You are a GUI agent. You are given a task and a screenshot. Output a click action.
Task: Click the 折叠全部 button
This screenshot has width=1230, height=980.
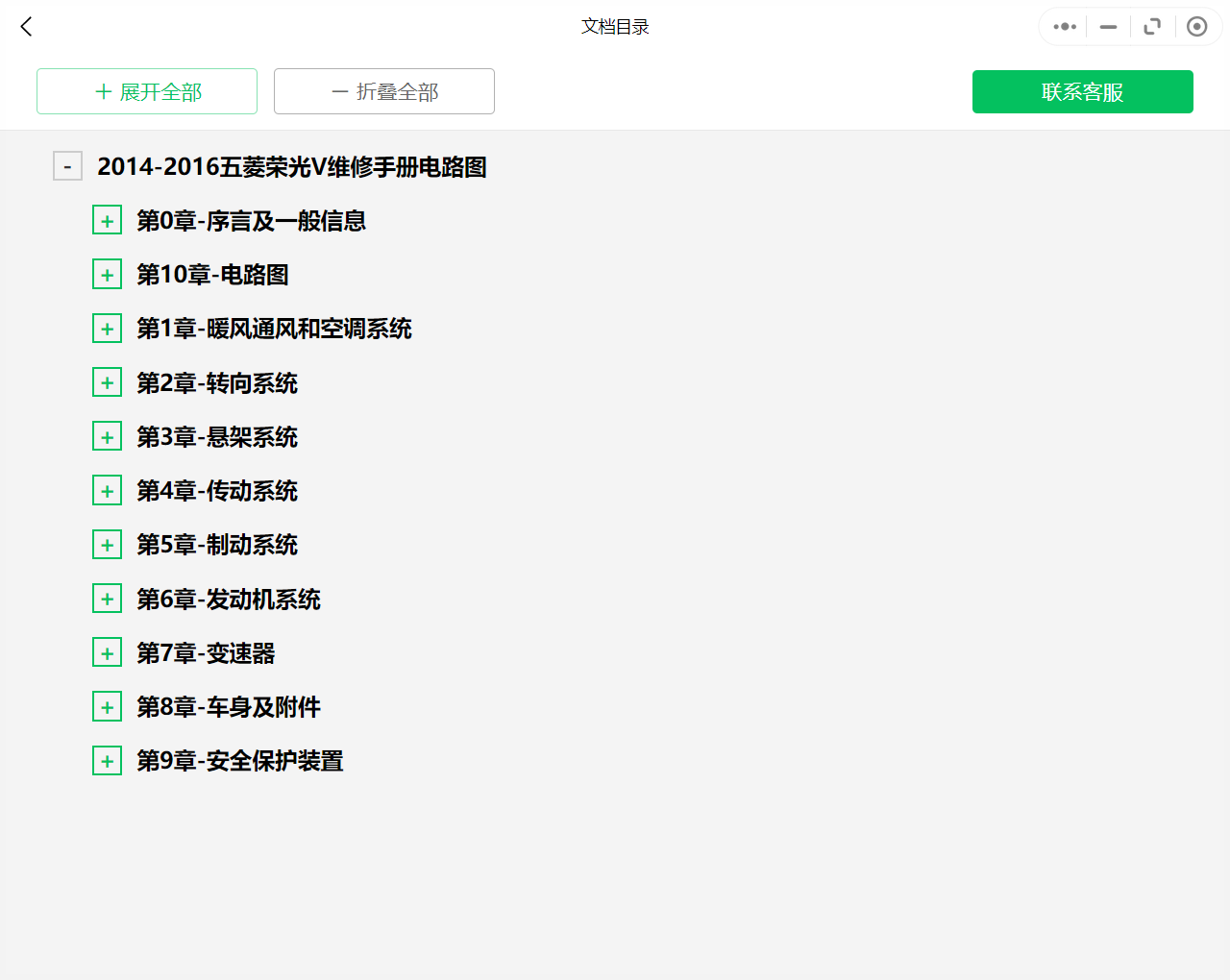[383, 91]
